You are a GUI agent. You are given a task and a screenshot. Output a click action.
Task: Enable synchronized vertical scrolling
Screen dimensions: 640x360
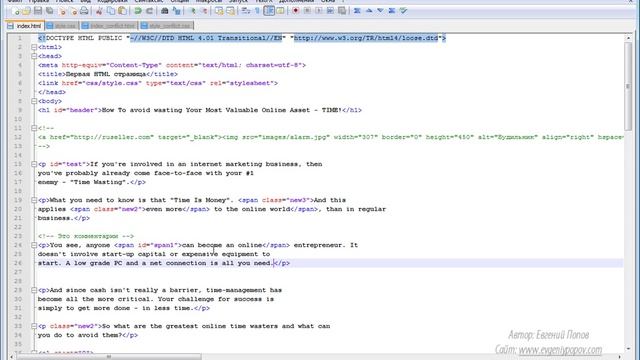[219, 11]
